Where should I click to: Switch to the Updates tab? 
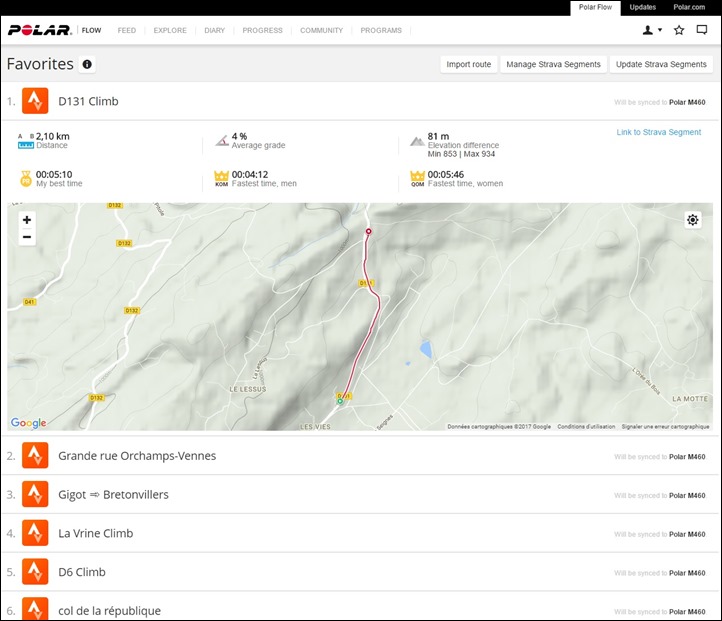coord(642,7)
